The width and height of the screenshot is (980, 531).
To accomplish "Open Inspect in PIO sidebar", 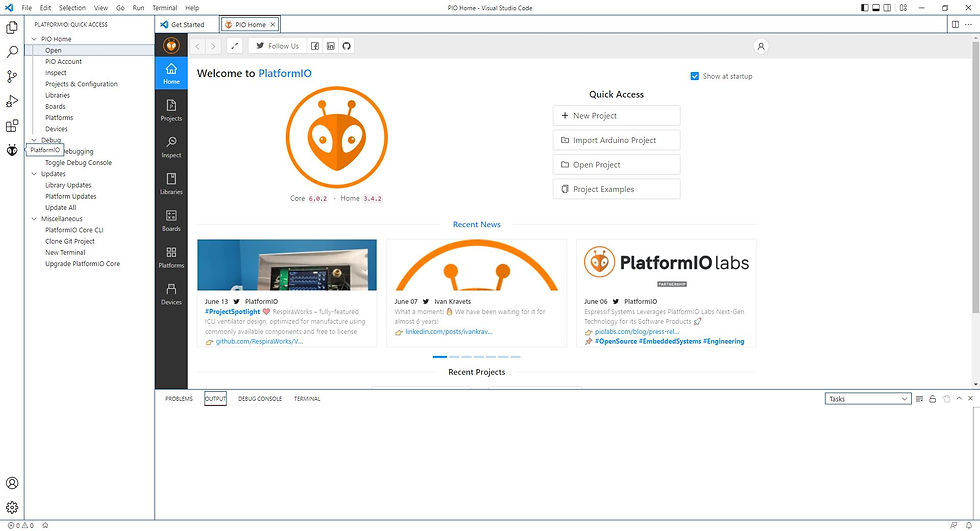I will pyautogui.click(x=171, y=147).
